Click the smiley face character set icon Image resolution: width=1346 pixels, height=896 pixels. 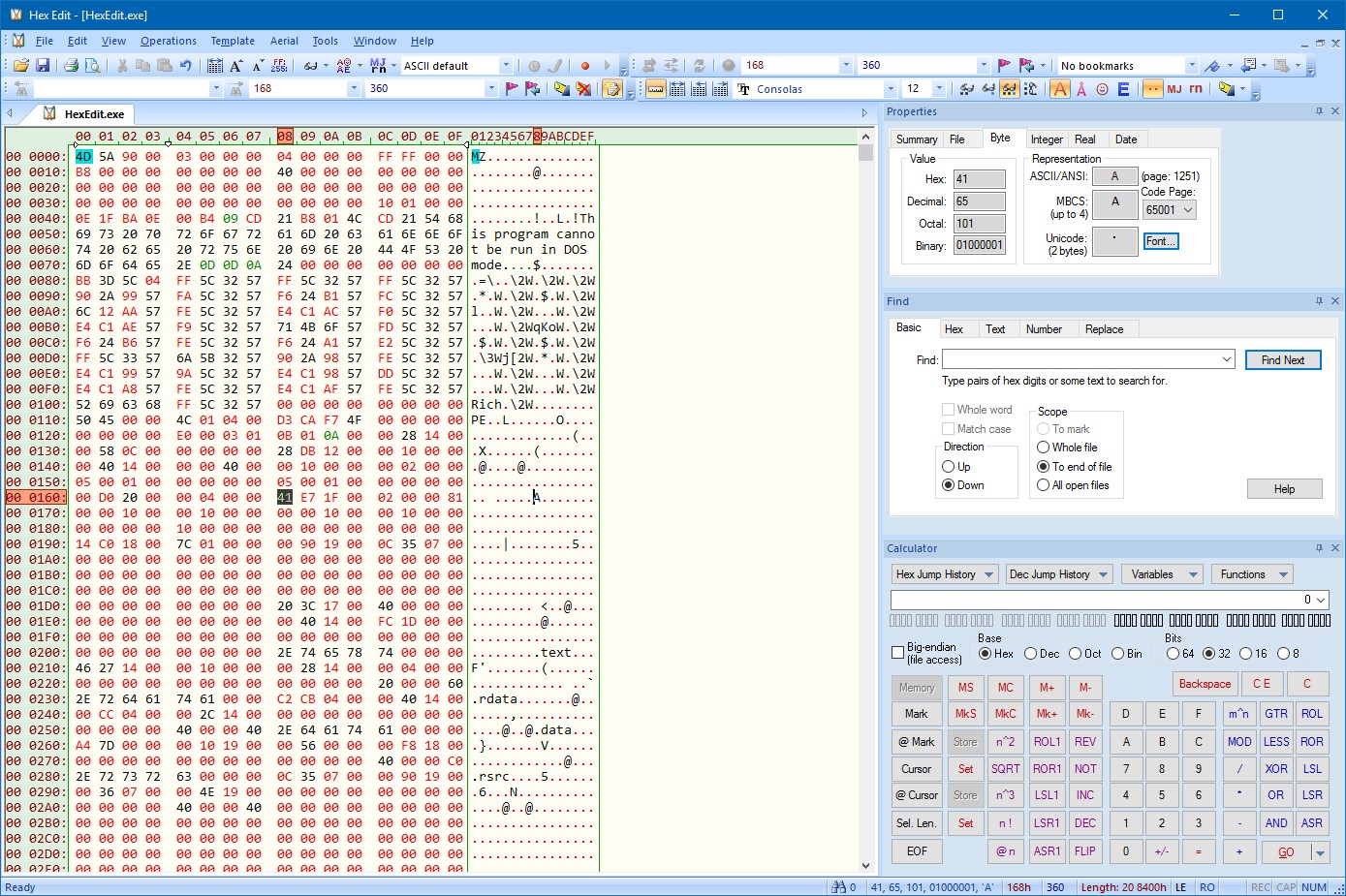(1102, 89)
